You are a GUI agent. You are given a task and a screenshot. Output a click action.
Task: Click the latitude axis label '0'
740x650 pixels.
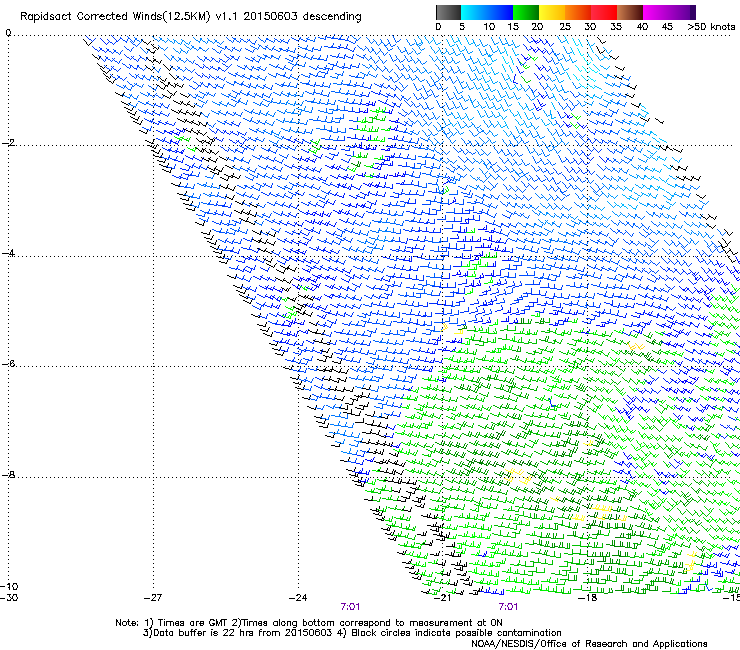pos(8,33)
